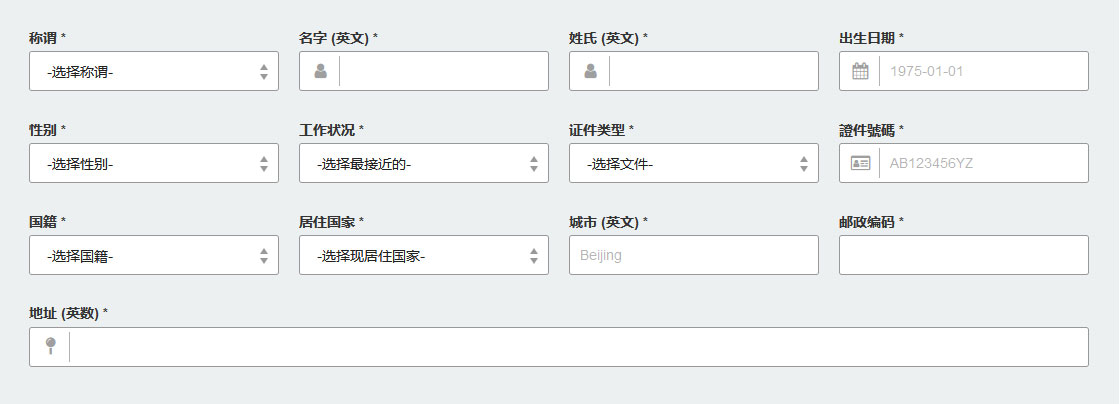Select the 国籍 nationality dropdown
The width and height of the screenshot is (1120, 404).
pos(154,255)
